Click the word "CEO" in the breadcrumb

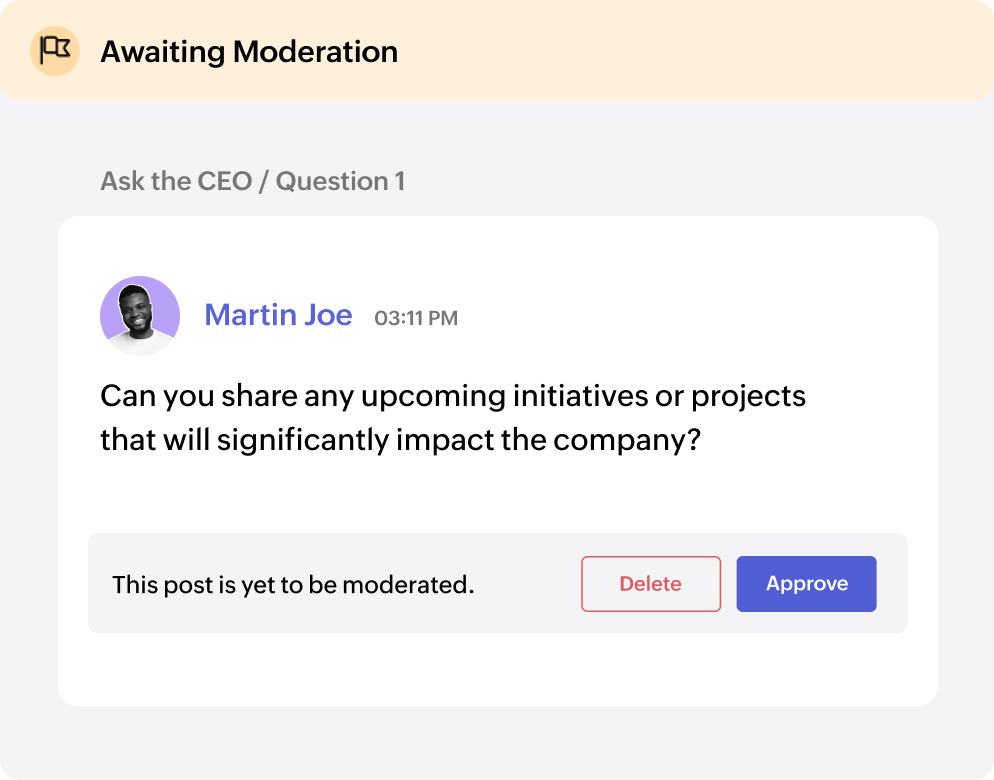tap(222, 181)
